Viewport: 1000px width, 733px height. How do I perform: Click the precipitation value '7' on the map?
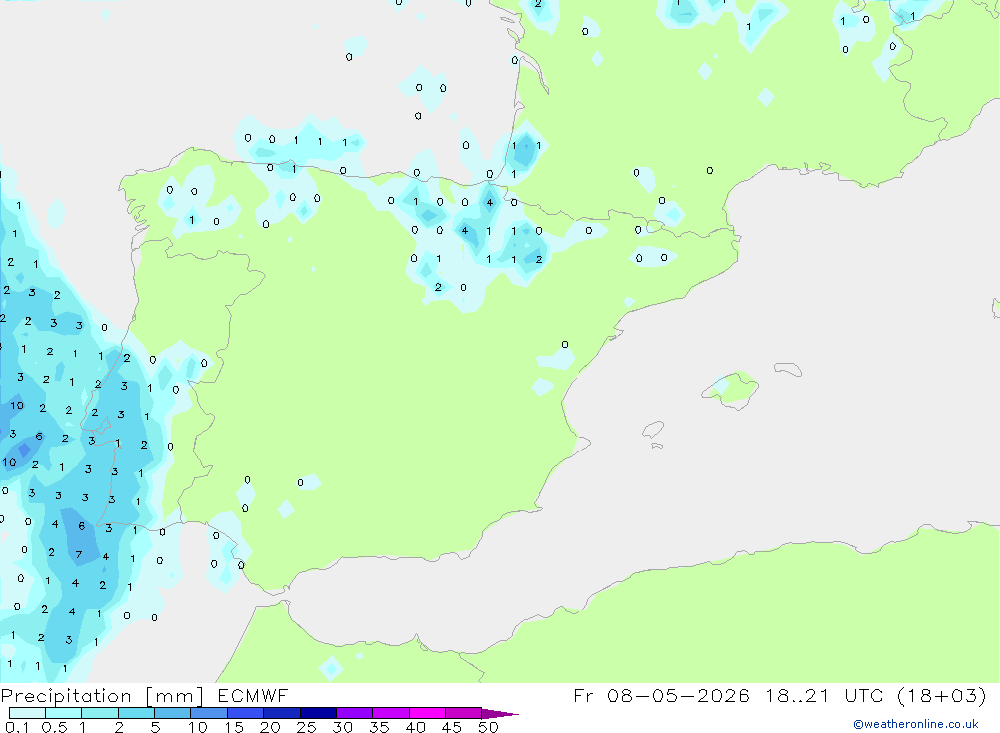(78, 554)
